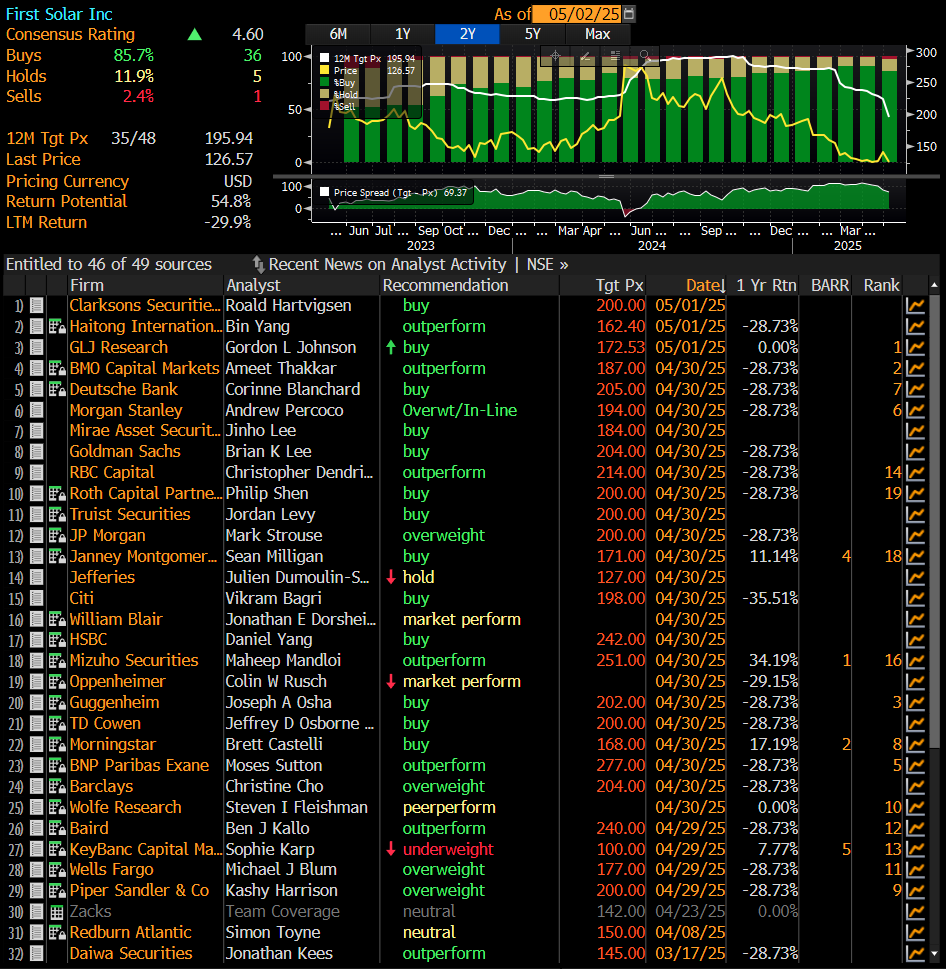
Task: Open the NSE » link
Action: point(547,264)
